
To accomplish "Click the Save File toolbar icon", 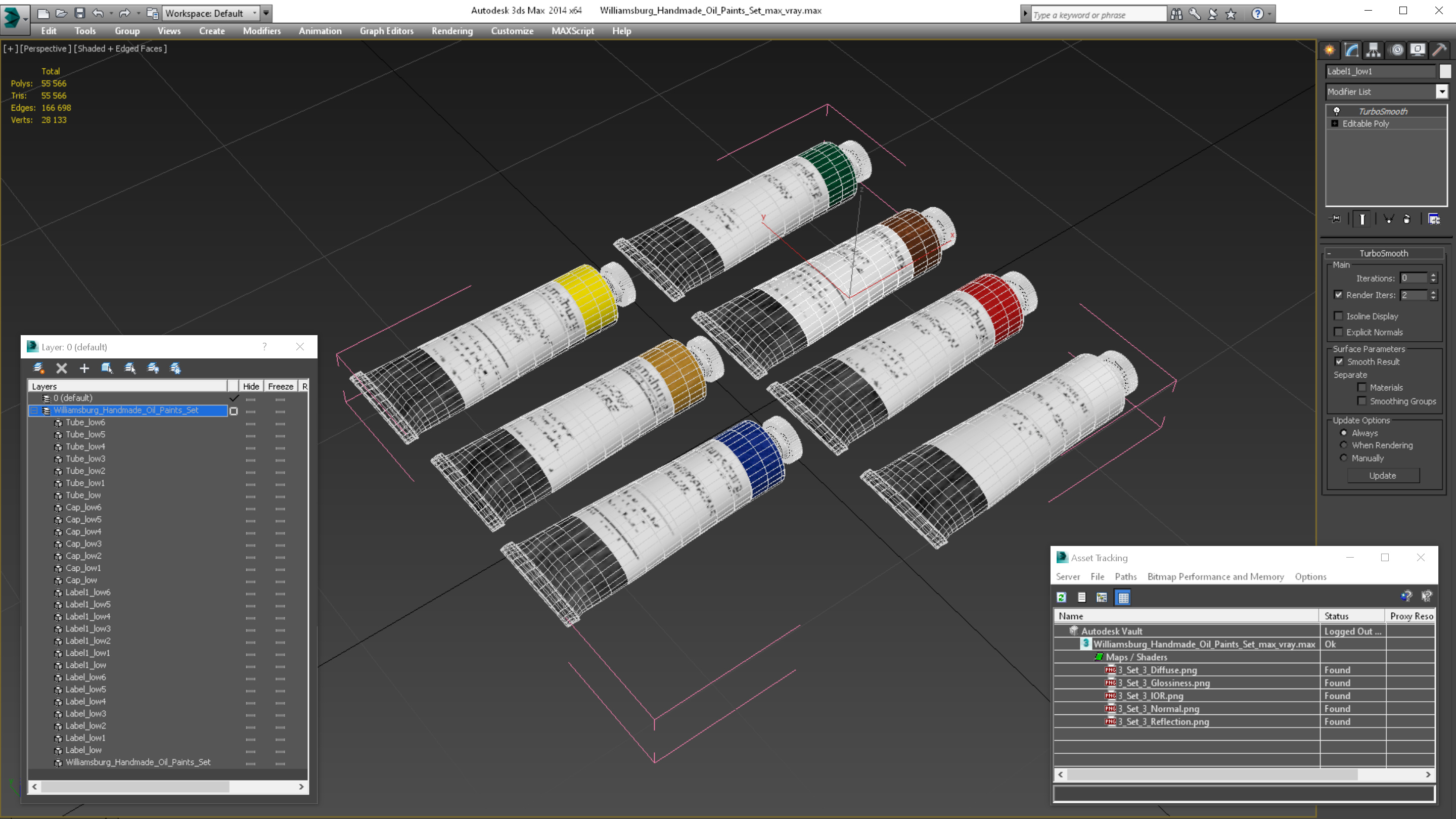I will coord(80,13).
